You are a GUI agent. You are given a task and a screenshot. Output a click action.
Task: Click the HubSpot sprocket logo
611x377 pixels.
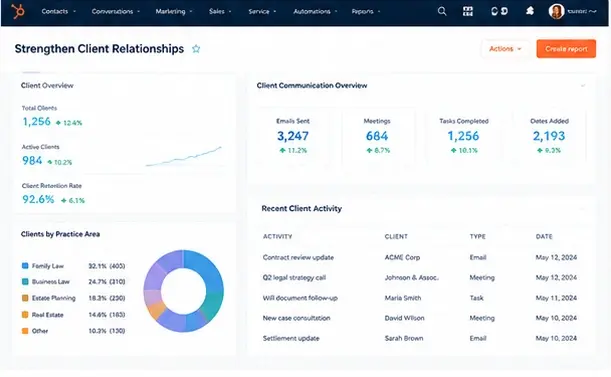(x=18, y=11)
